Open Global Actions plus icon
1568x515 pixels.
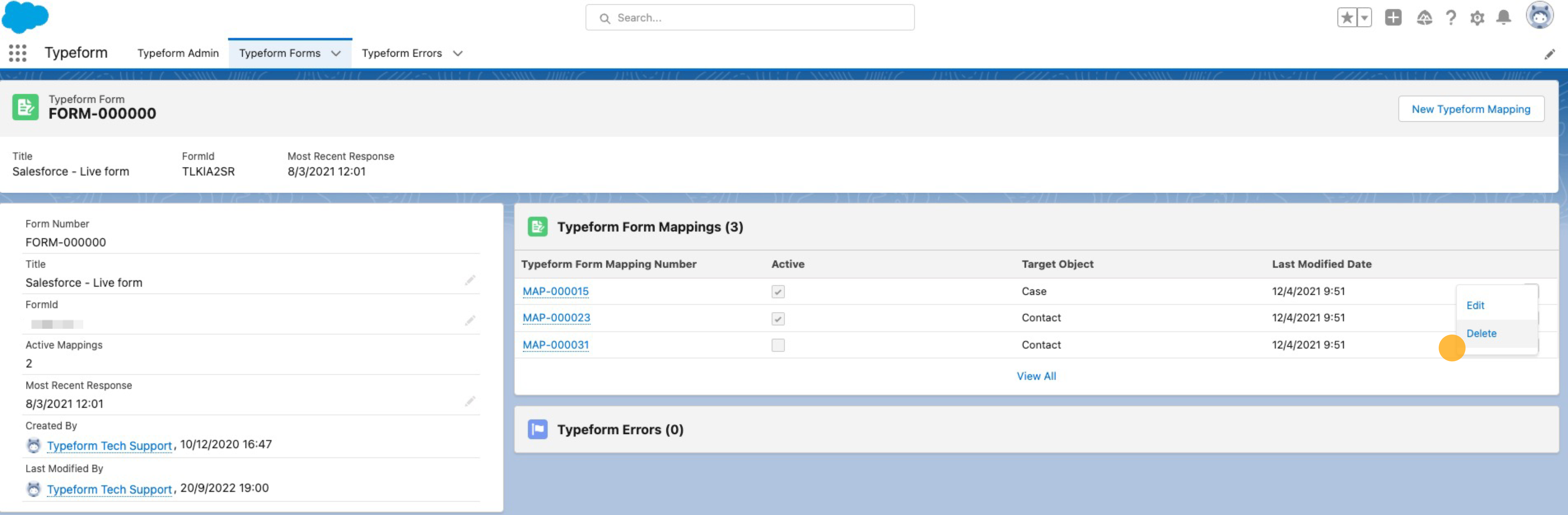(x=1393, y=18)
